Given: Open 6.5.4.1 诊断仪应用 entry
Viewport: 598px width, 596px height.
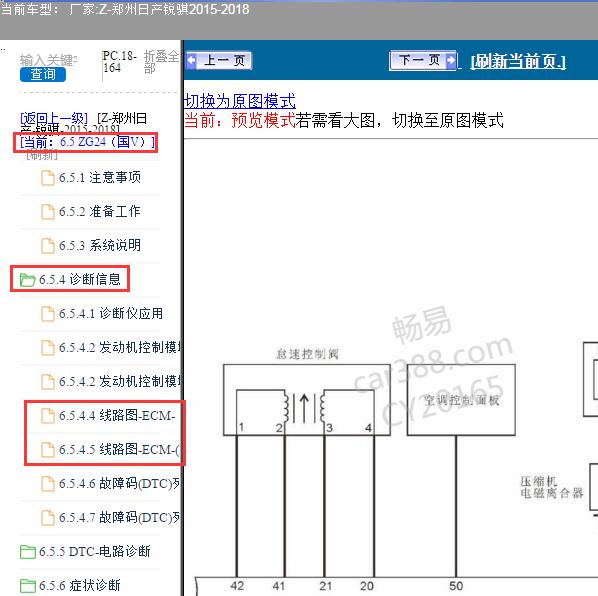Looking at the screenshot, I should click(111, 313).
